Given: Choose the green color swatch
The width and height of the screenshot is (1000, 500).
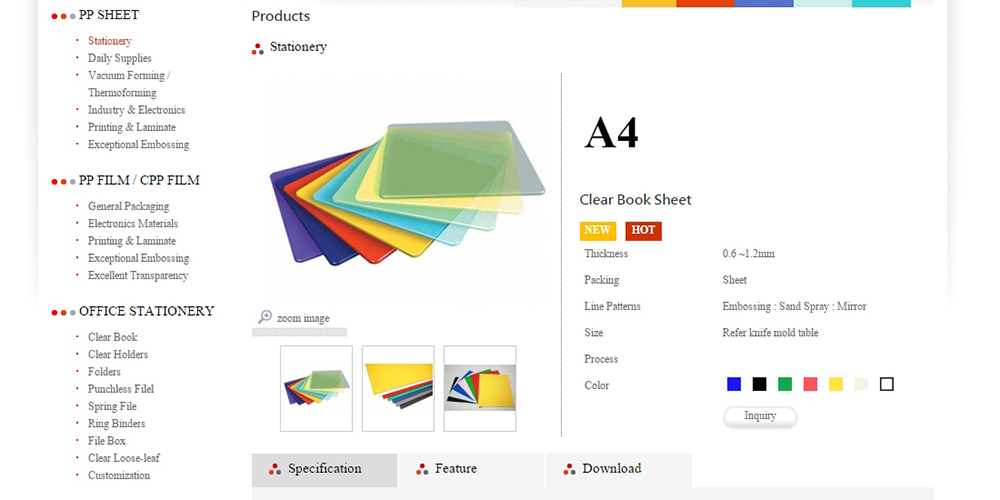Looking at the screenshot, I should 785,384.
